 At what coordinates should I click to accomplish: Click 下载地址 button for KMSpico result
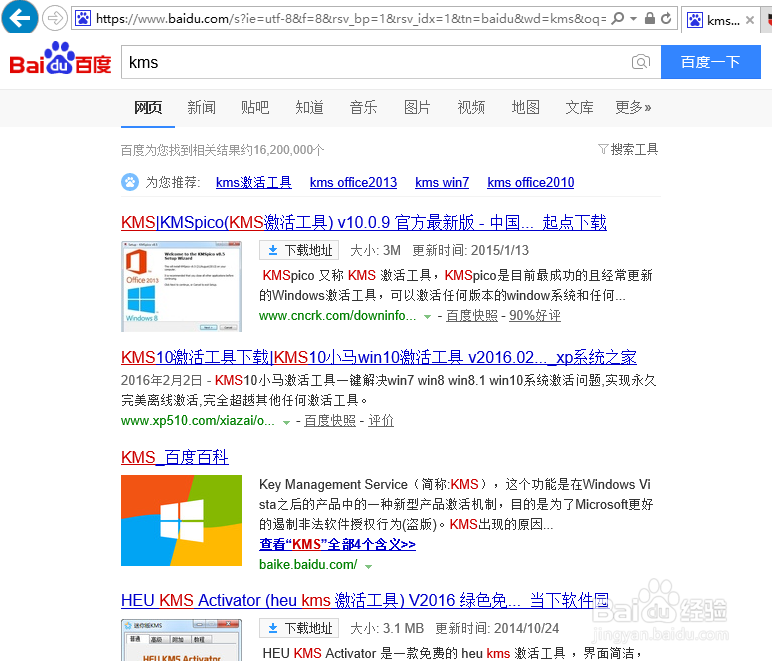[x=299, y=251]
